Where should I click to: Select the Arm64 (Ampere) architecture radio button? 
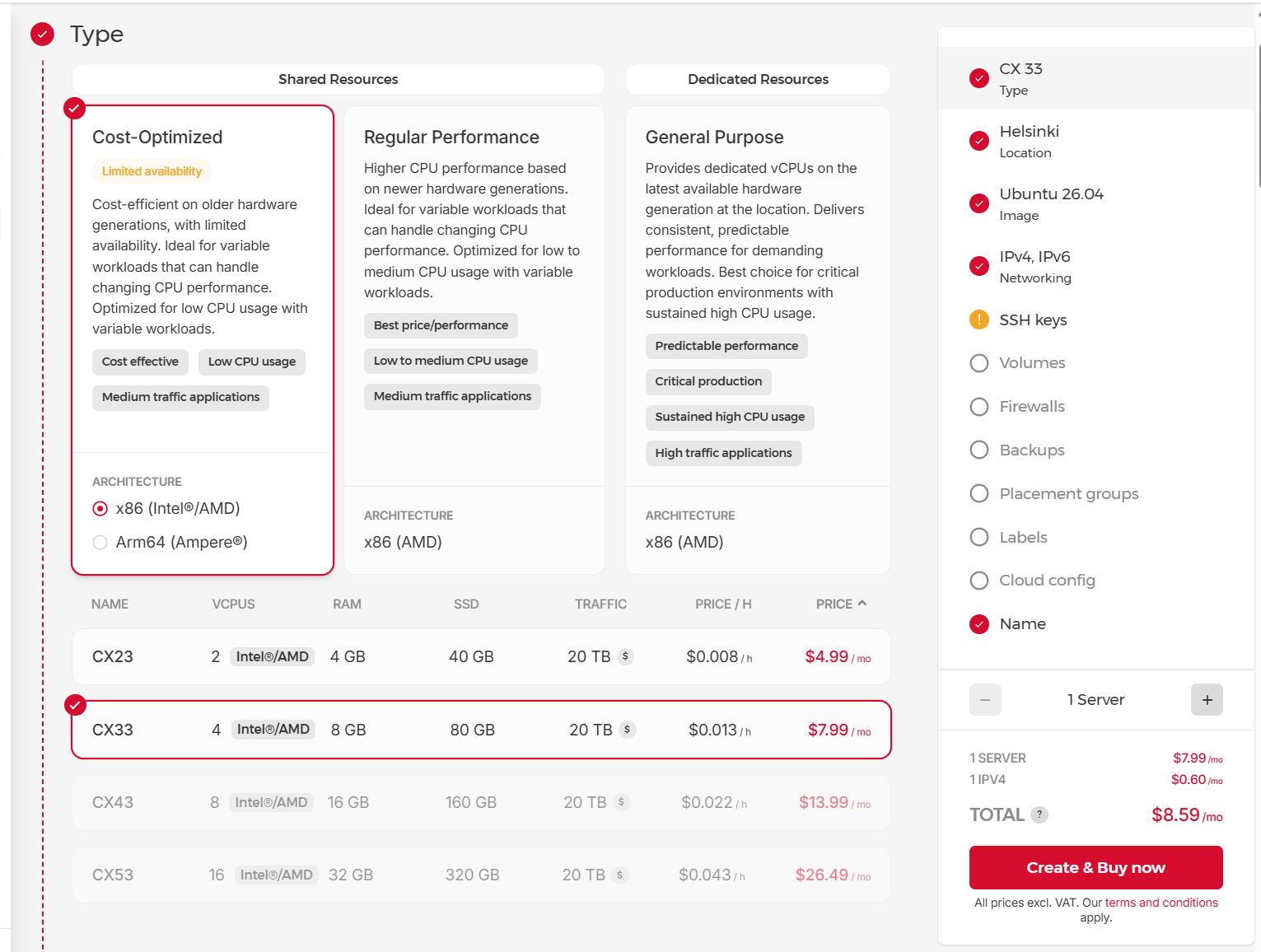(100, 543)
